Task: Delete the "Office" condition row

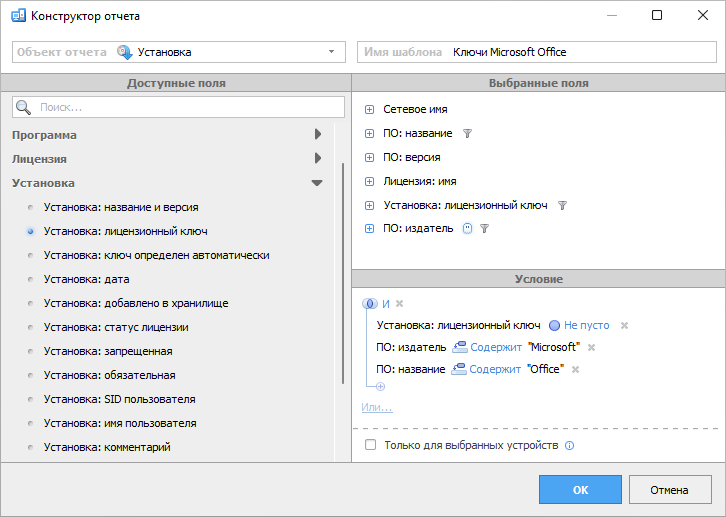Action: click(576, 369)
